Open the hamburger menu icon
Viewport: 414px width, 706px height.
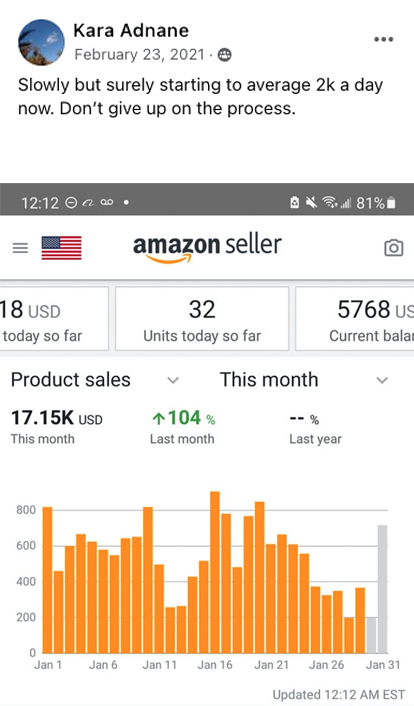click(x=20, y=248)
